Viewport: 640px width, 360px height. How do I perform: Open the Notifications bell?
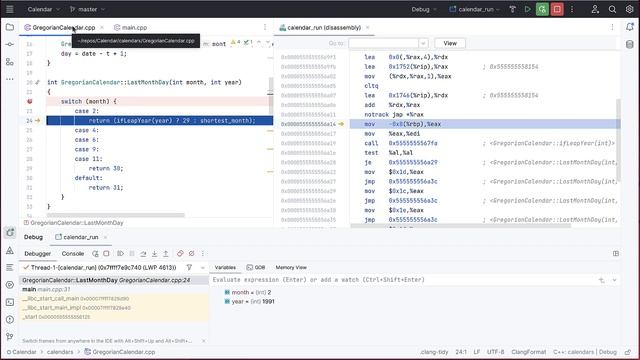[x=630, y=27]
